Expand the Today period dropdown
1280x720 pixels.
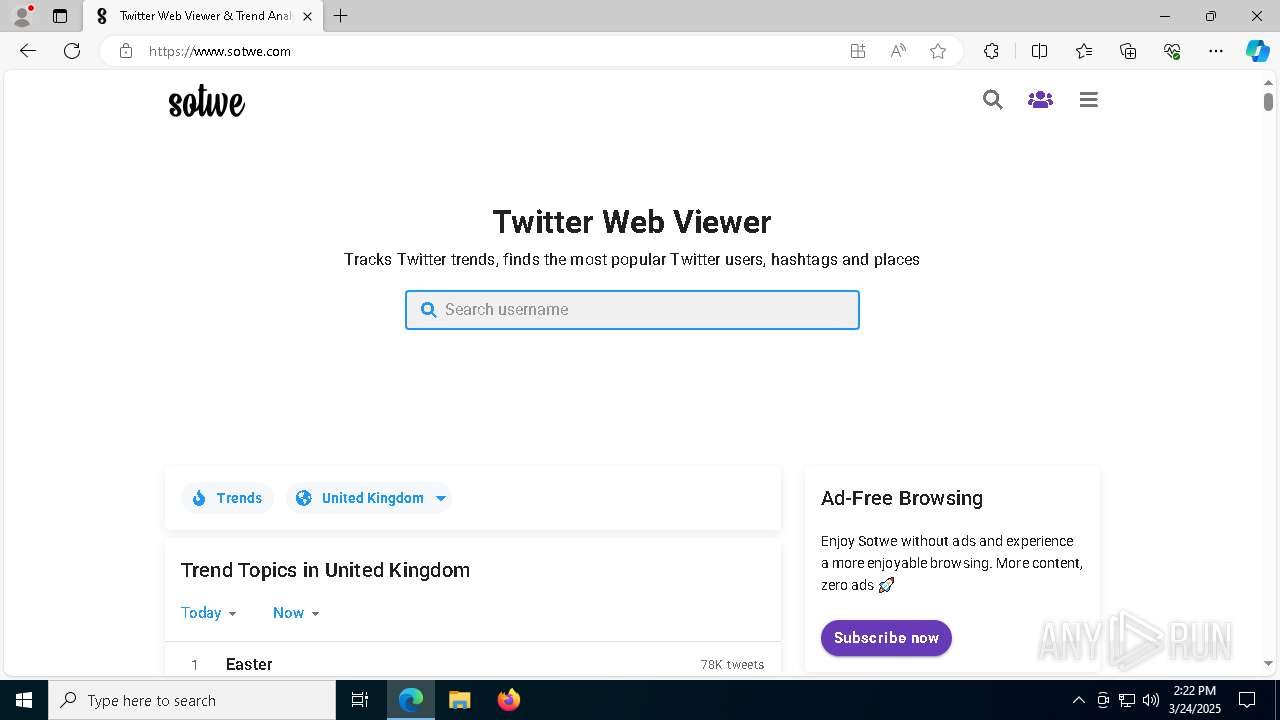pyautogui.click(x=209, y=613)
